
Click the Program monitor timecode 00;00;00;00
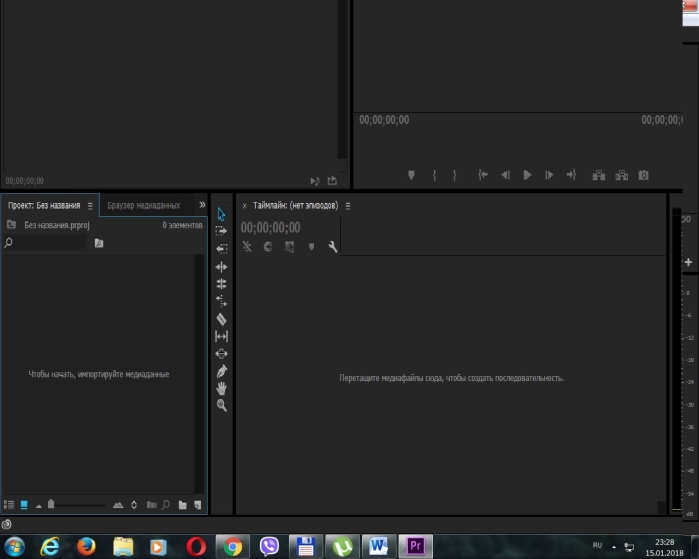pos(384,120)
